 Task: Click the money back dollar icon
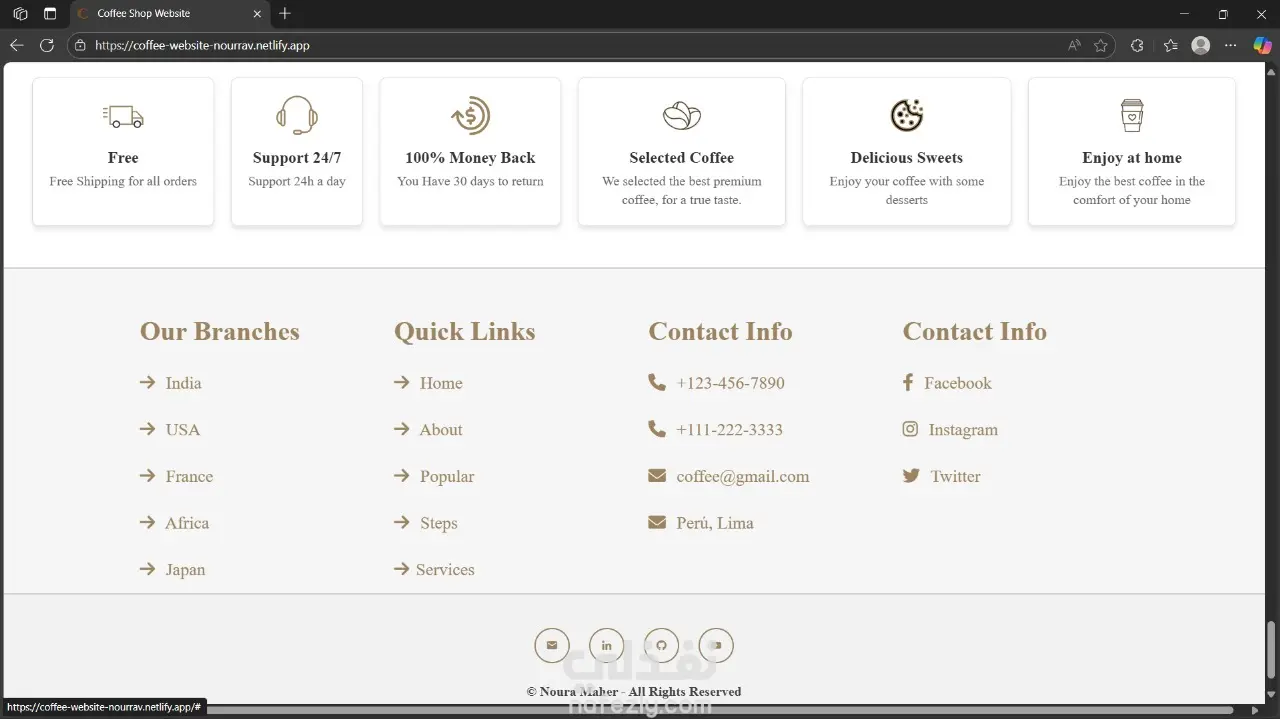[470, 116]
